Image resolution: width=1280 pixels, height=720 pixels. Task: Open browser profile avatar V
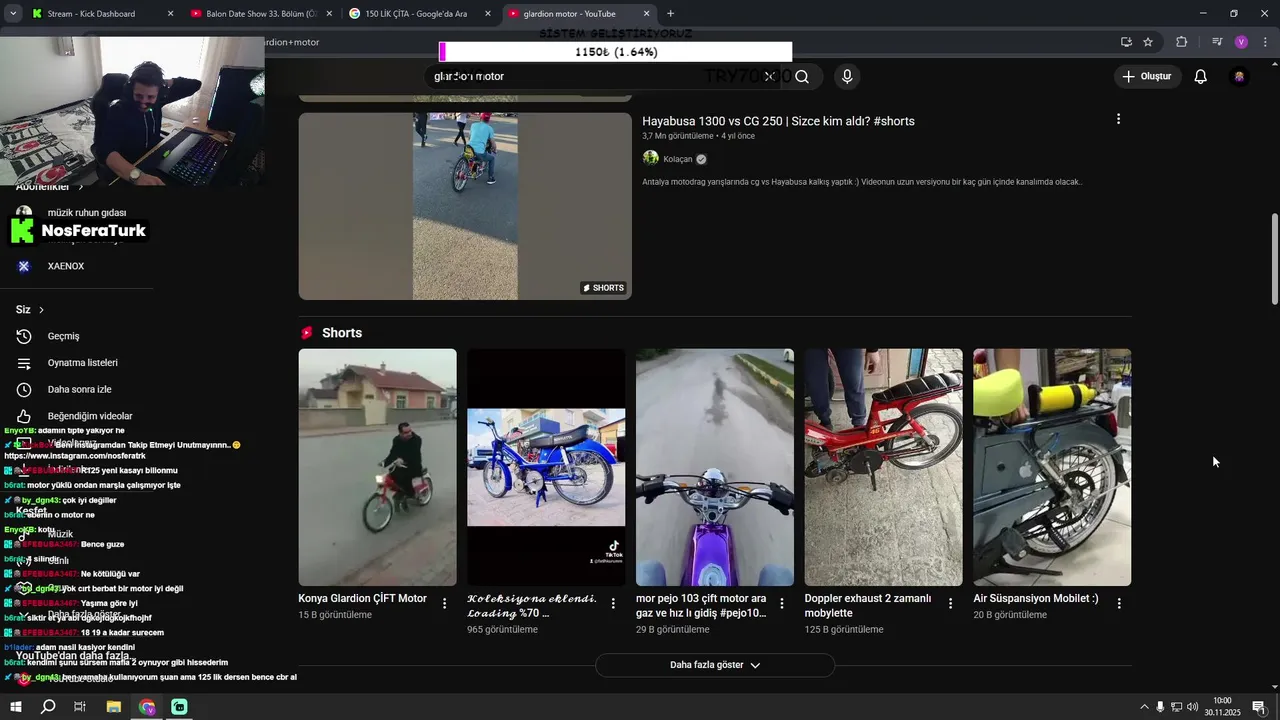(x=1241, y=42)
